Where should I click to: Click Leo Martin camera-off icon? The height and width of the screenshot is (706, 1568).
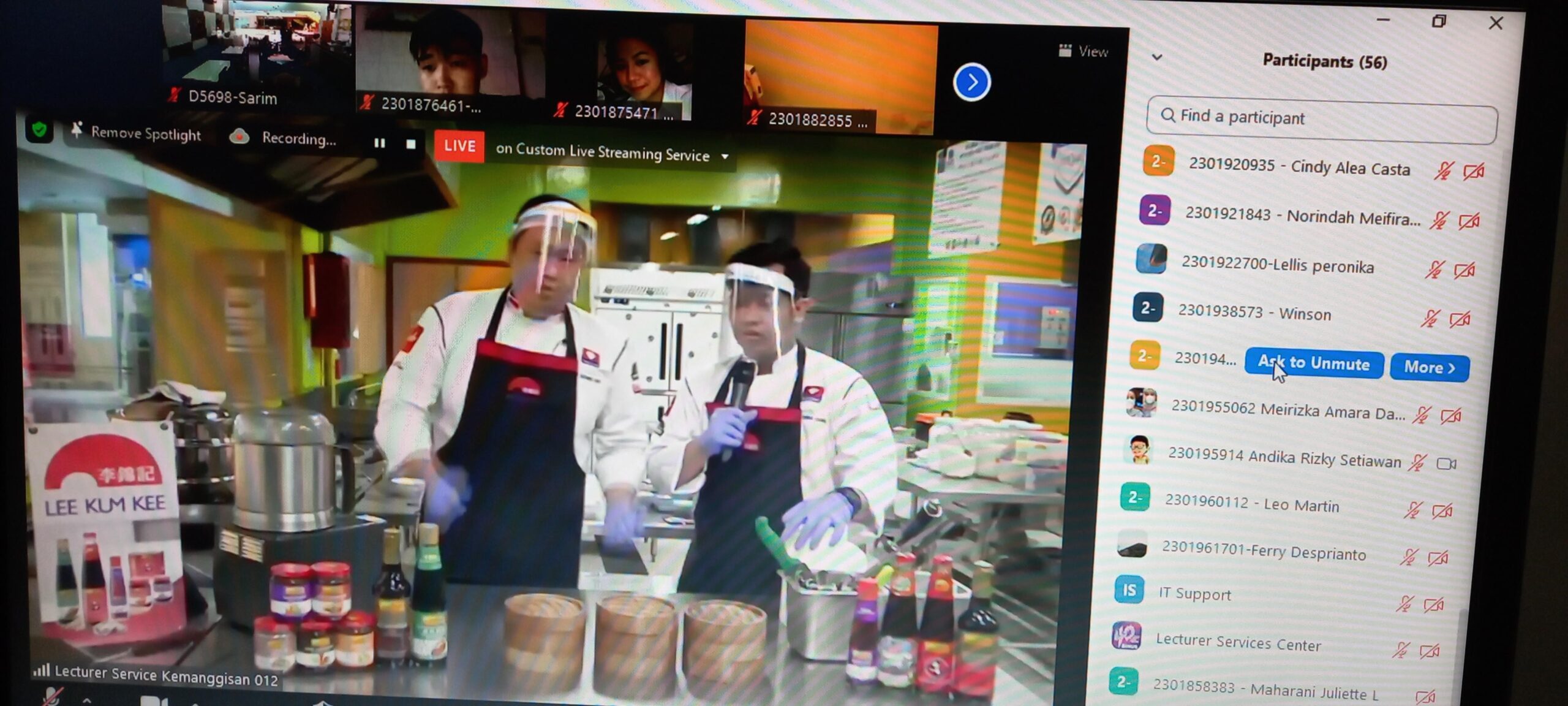(1442, 511)
